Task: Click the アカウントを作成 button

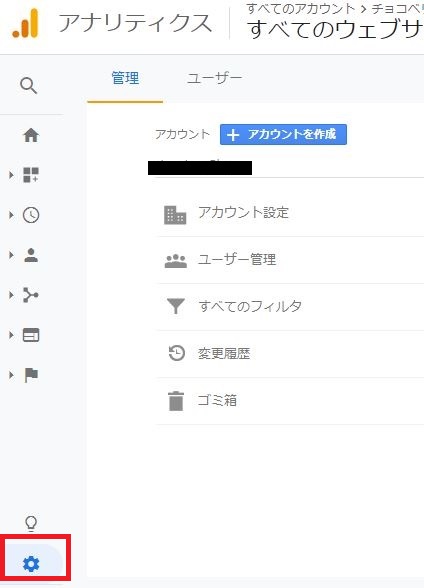Action: [283, 135]
